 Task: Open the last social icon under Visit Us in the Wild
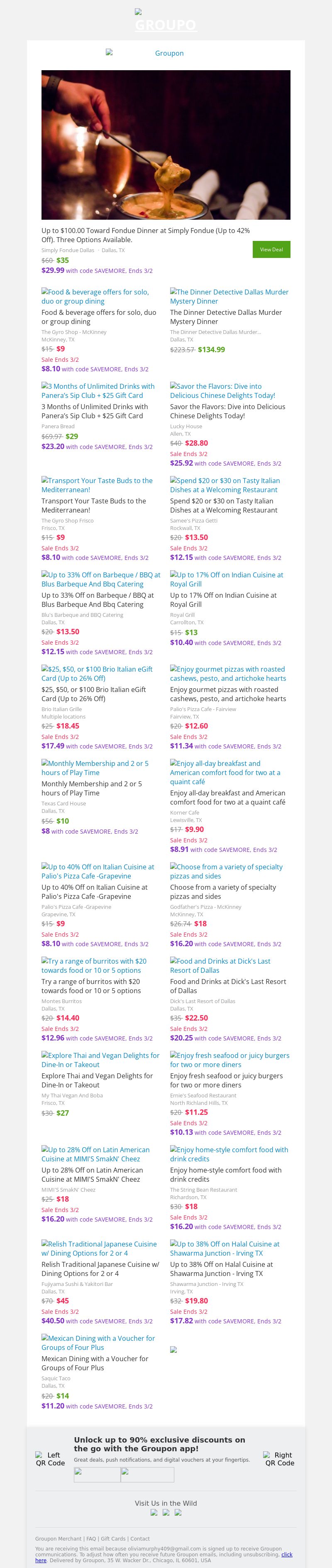click(x=178, y=1512)
